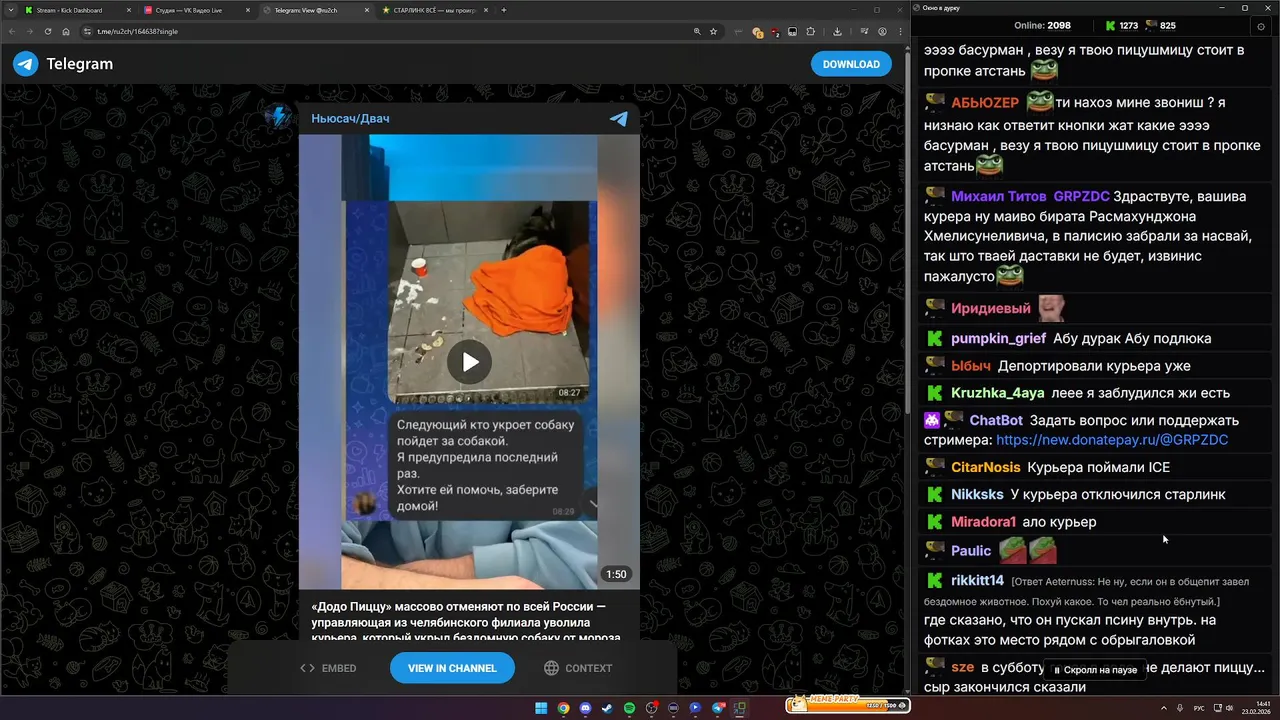The image size is (1280, 720).
Task: Click the username rikkitt14 in chat
Action: pyautogui.click(x=977, y=580)
